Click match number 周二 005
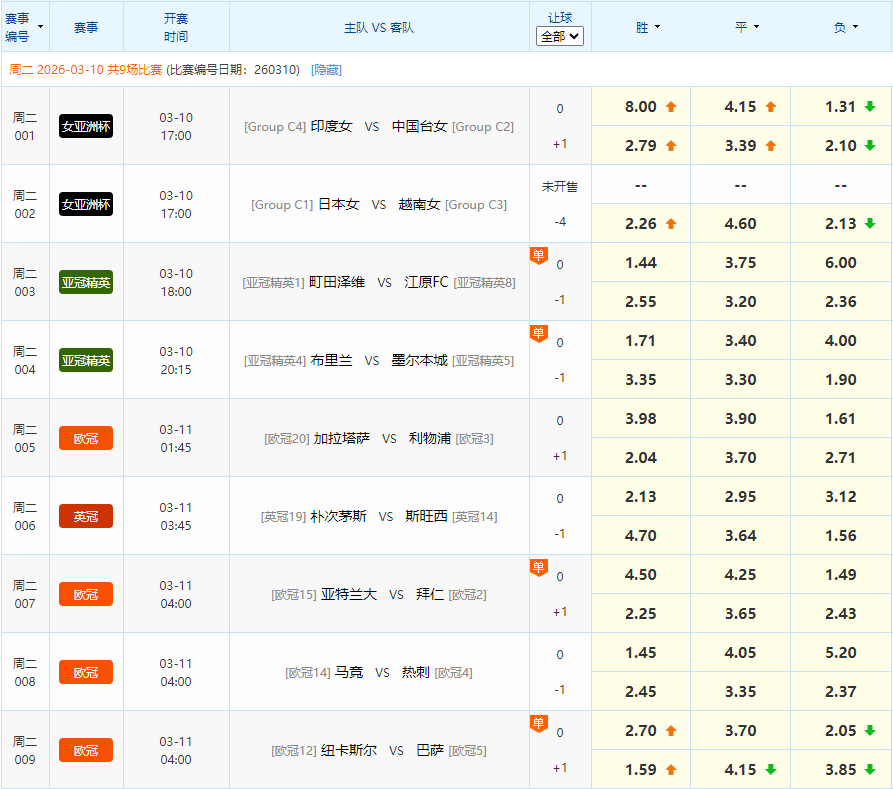The image size is (893, 789). tap(25, 439)
